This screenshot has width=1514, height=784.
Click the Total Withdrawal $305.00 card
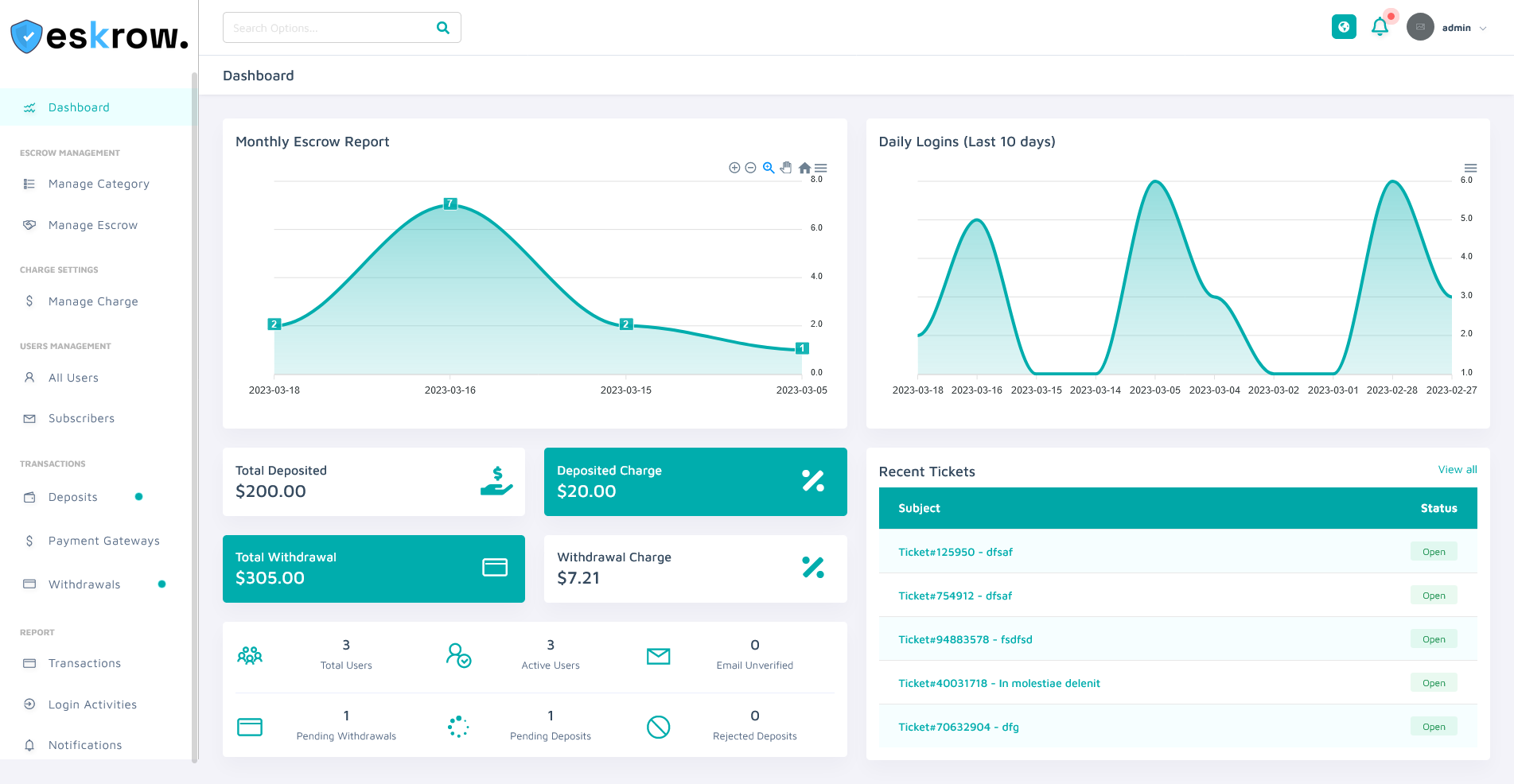pos(373,569)
